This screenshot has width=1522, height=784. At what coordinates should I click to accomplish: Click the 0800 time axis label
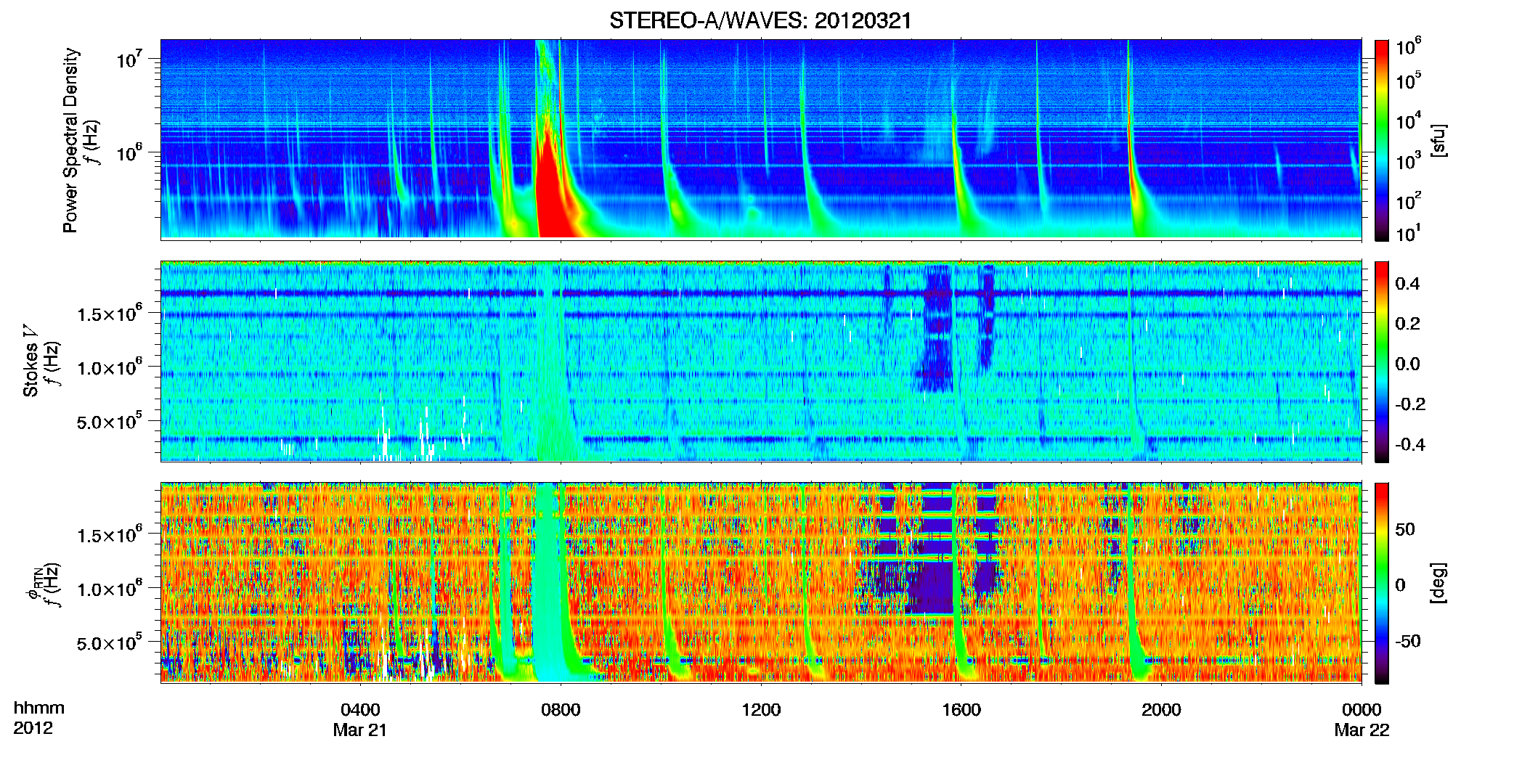(561, 710)
